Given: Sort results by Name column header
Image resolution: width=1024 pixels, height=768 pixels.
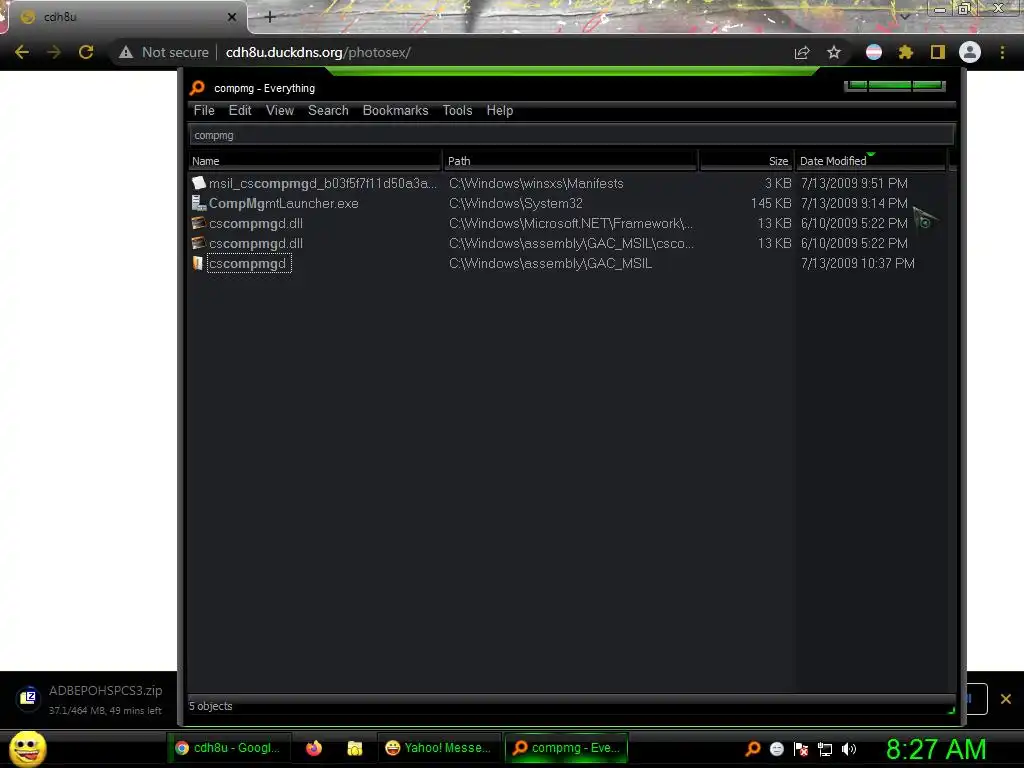Looking at the screenshot, I should (315, 161).
